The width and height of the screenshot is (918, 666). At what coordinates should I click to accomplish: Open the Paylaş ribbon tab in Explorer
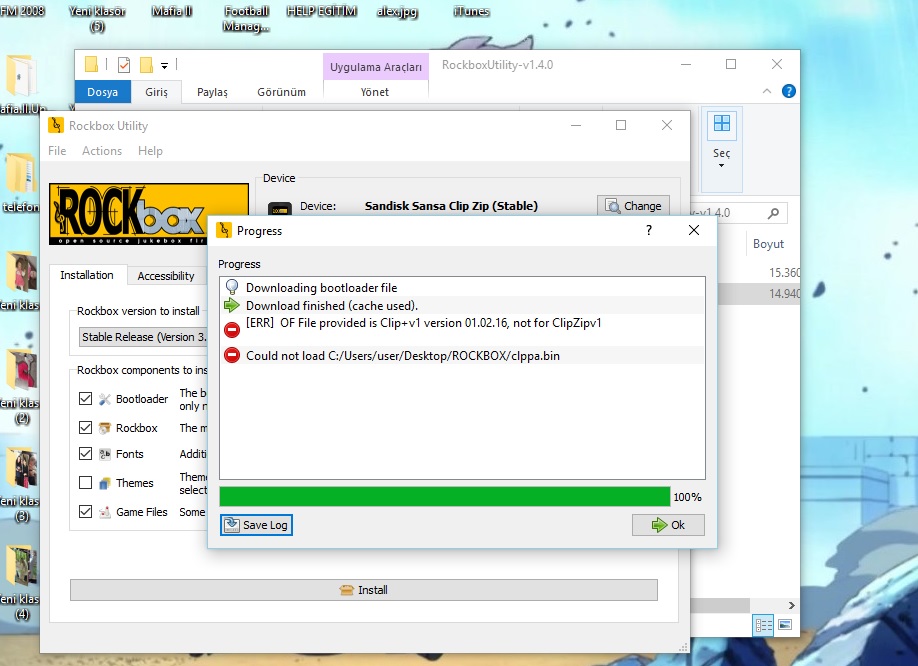212,92
